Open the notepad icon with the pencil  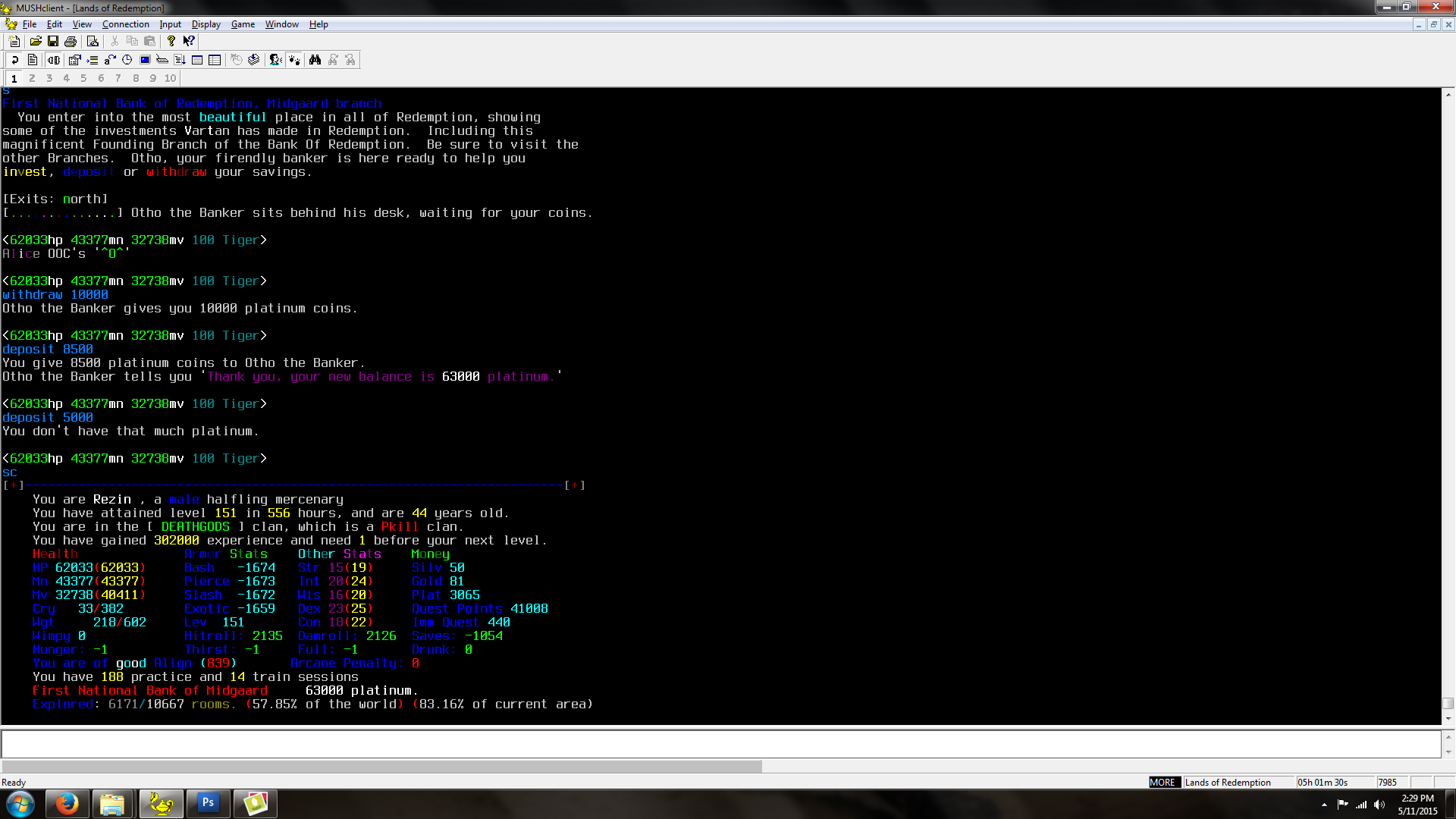(93, 41)
